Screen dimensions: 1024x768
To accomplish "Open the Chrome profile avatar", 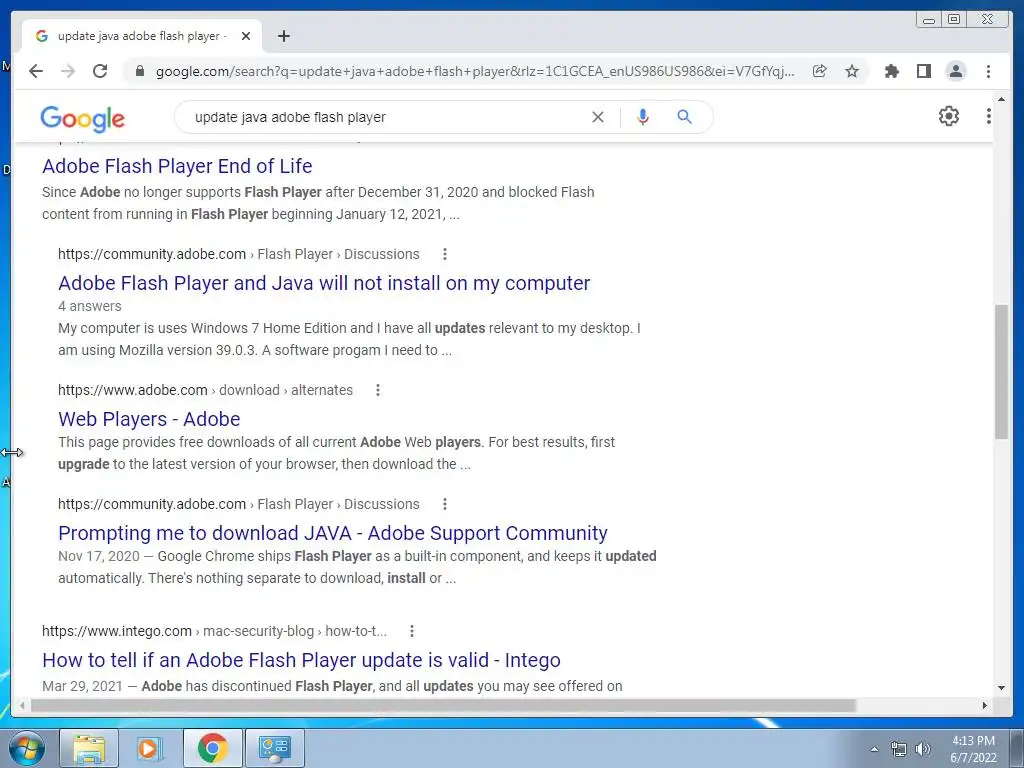I will (x=955, y=71).
